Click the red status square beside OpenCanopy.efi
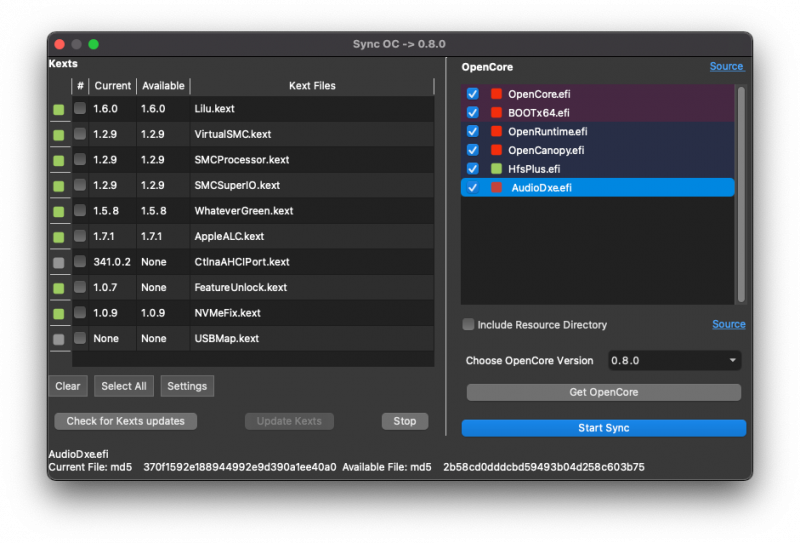800x543 pixels. 496,150
